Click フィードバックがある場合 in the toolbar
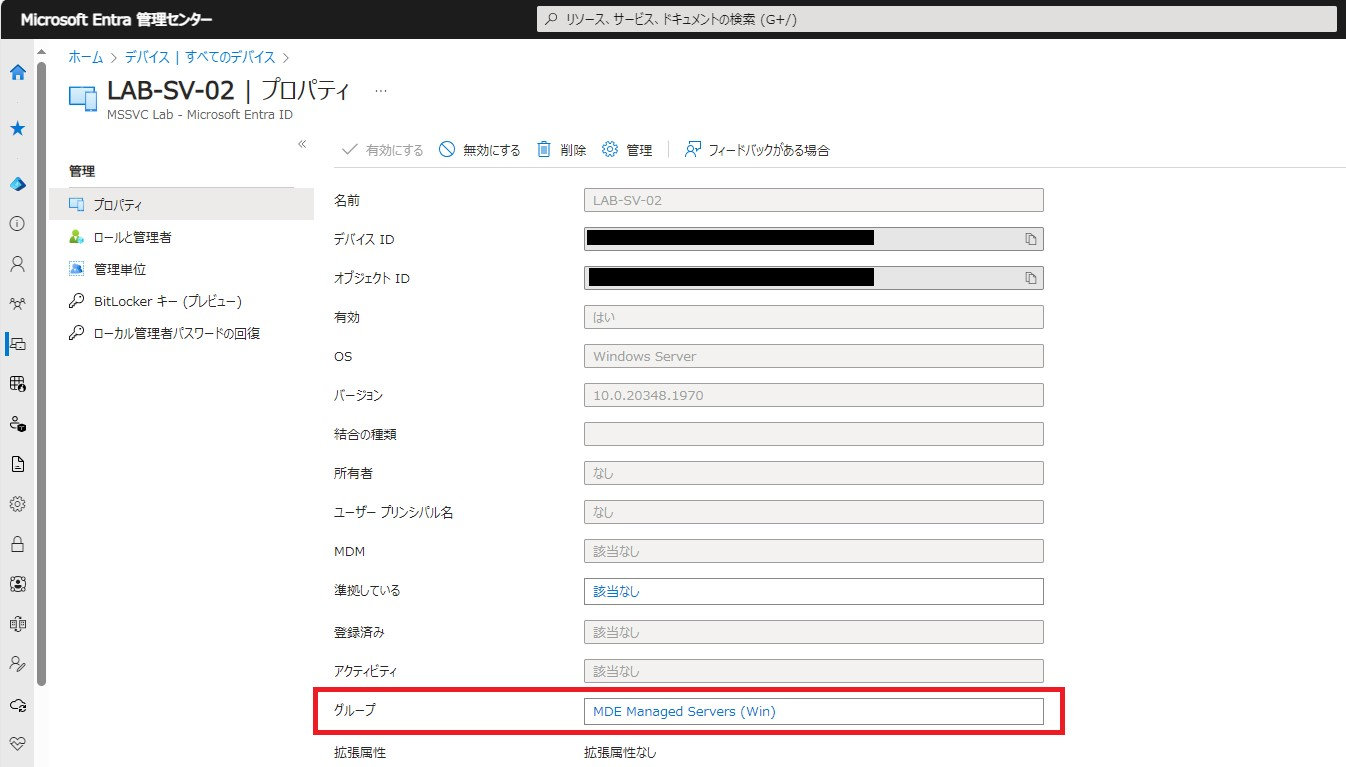The image size is (1346, 767). [757, 150]
